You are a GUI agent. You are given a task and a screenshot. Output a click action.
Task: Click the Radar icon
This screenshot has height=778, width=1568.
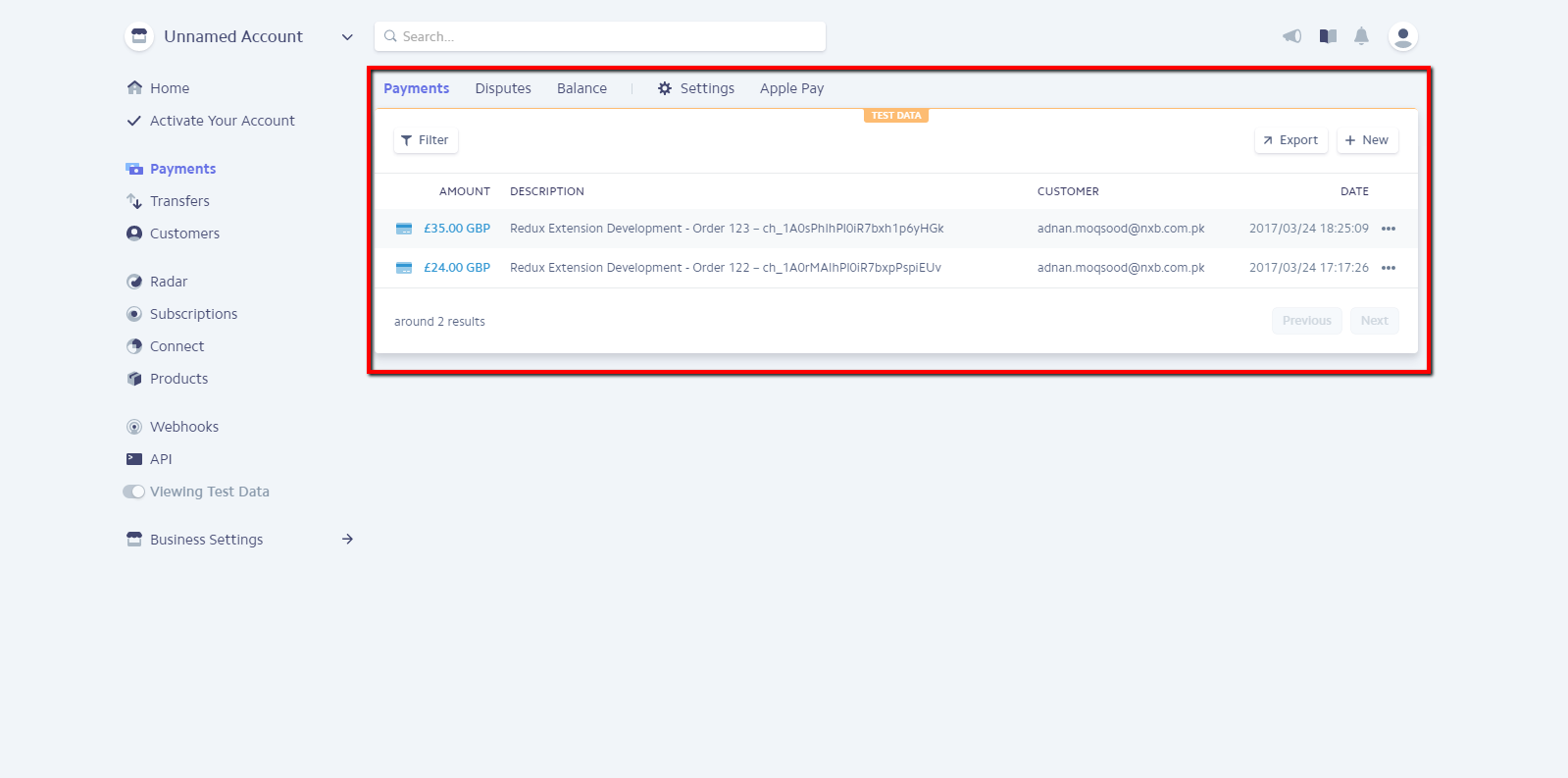134,282
